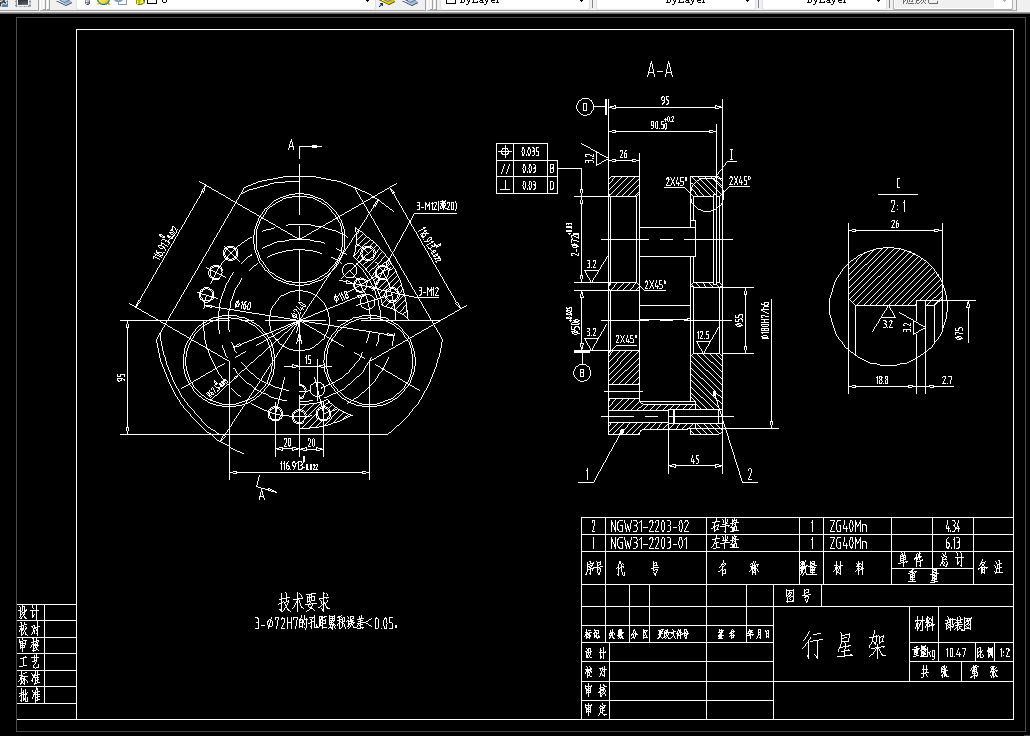Select part code NGW31-2203-02

pos(649,526)
